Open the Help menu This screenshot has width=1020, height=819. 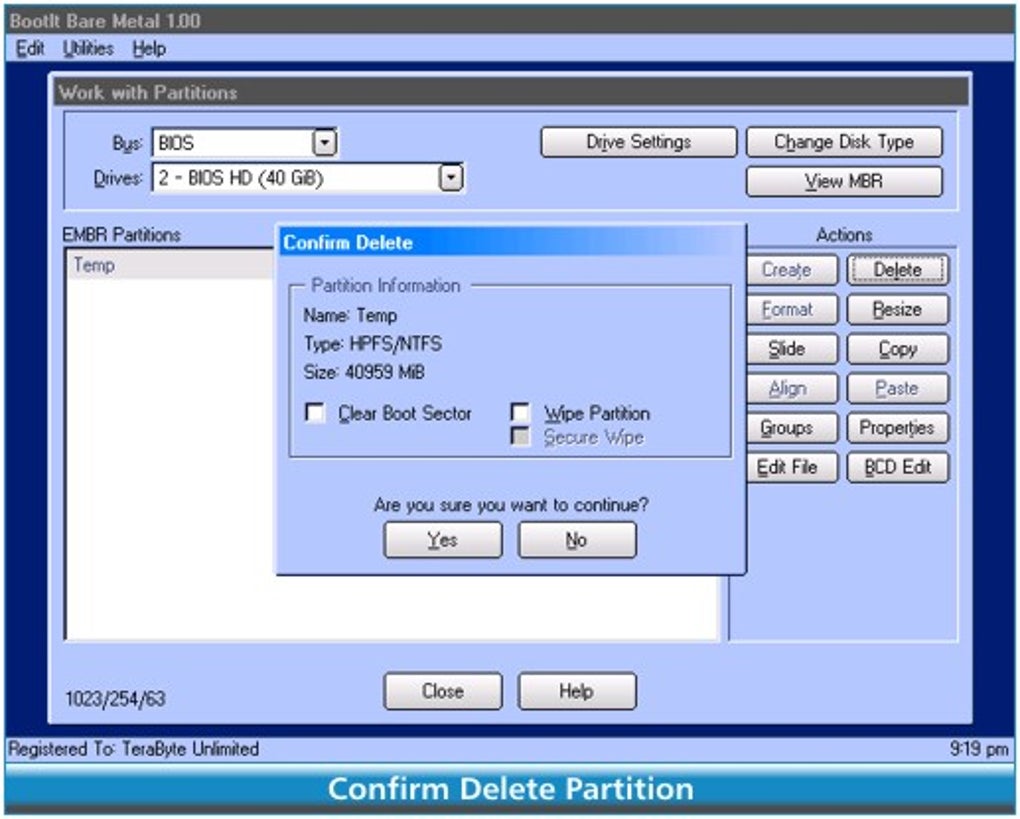[149, 49]
